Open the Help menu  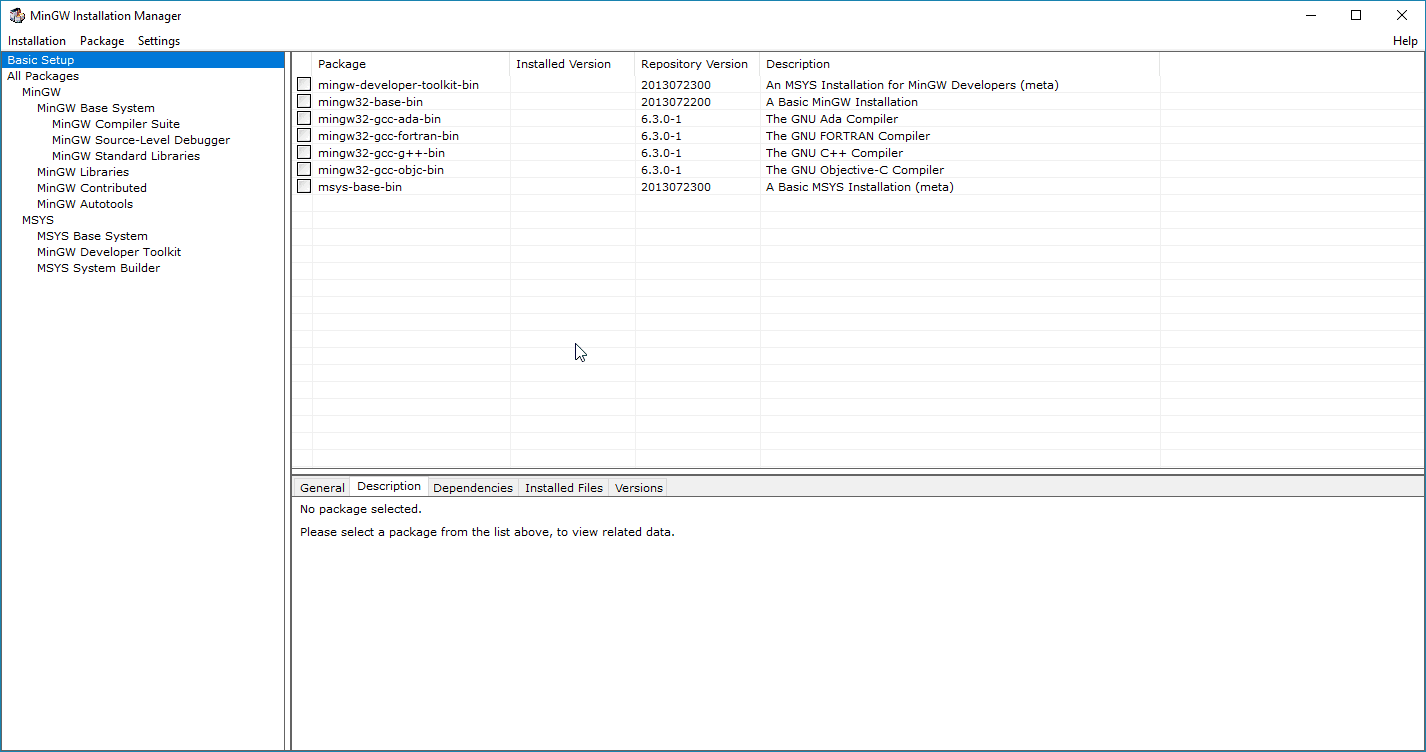point(1405,41)
